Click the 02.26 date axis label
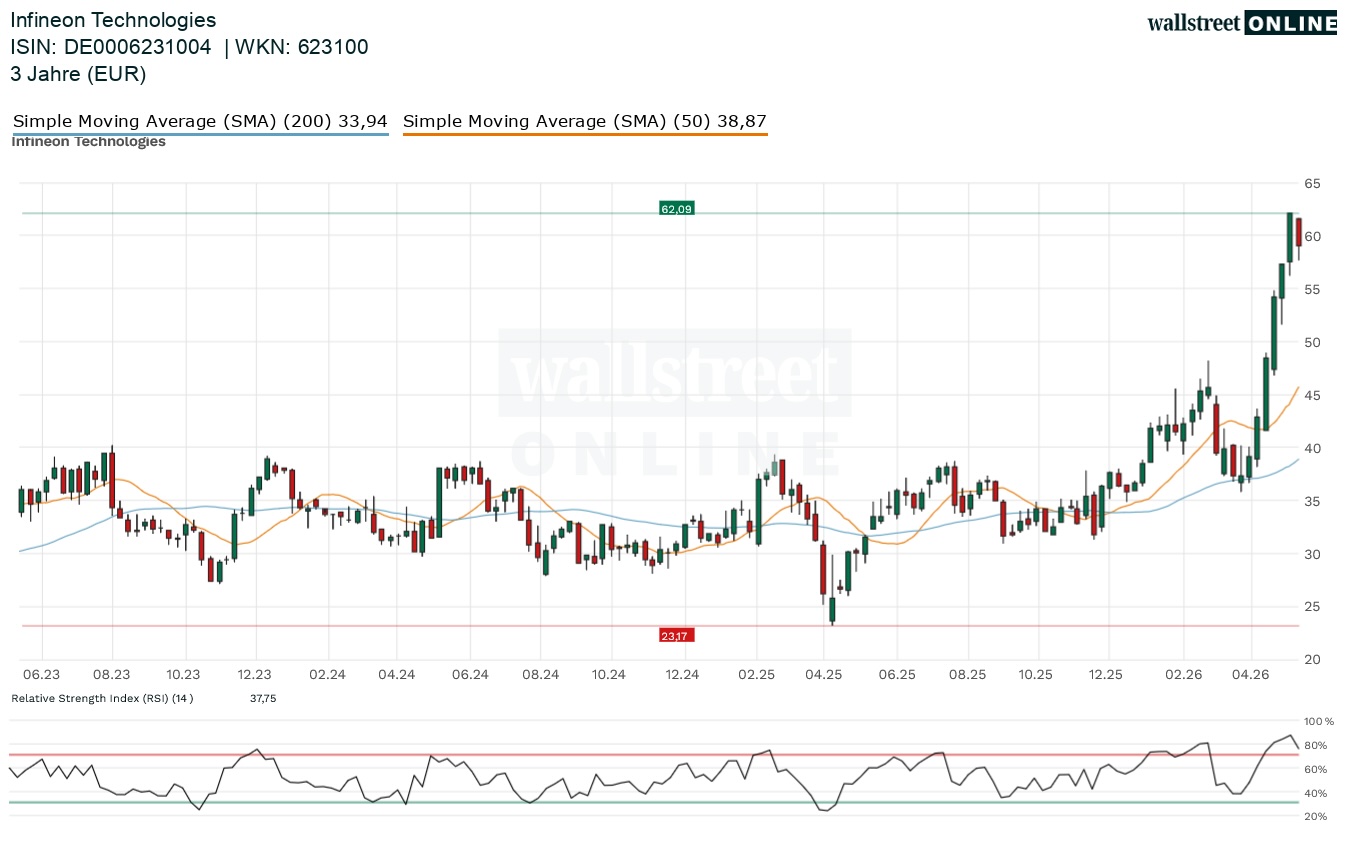This screenshot has width=1349, height=843. 1184,675
